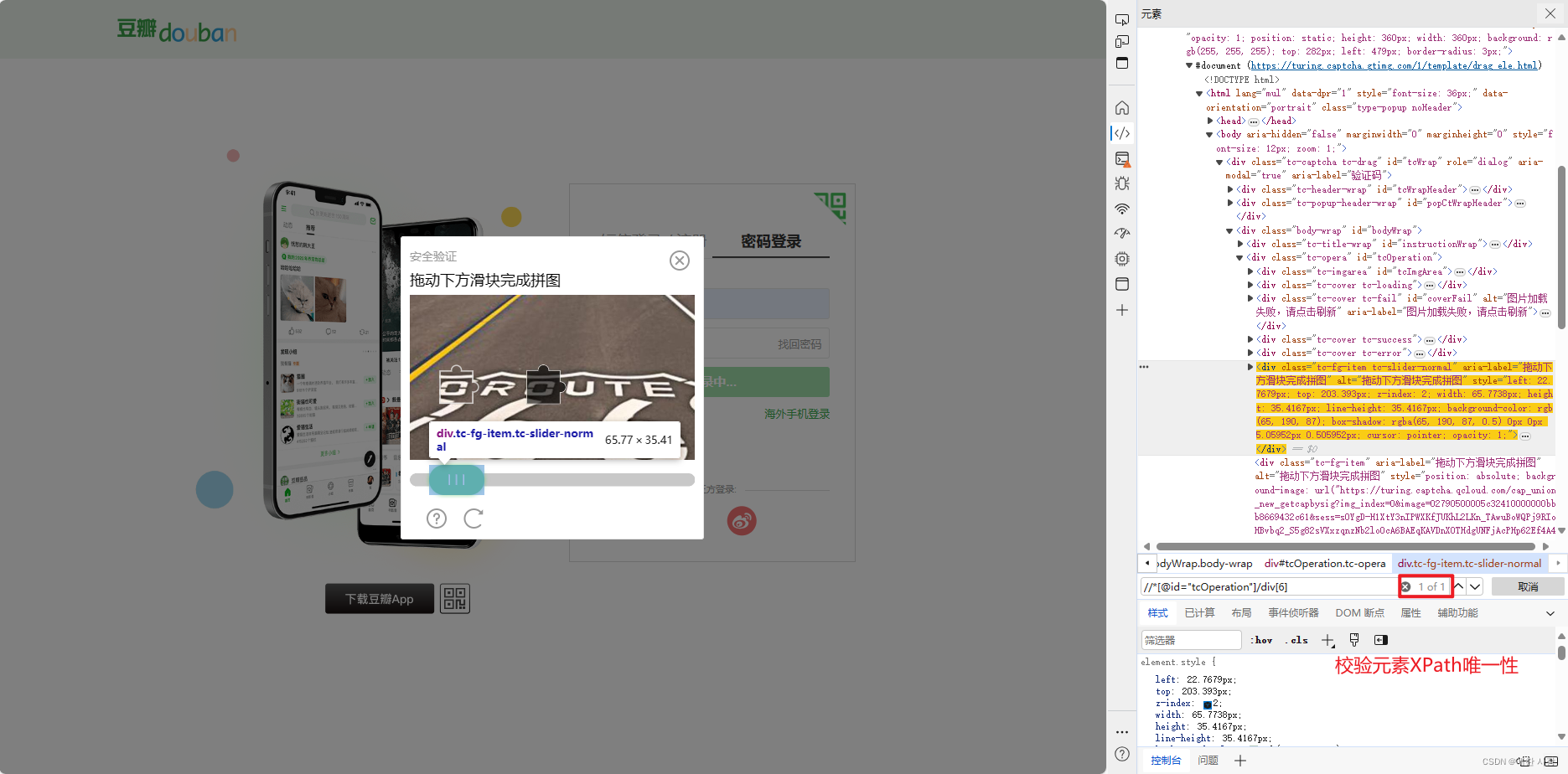
Task: Open the Network tool wifi icon
Action: point(1122,209)
